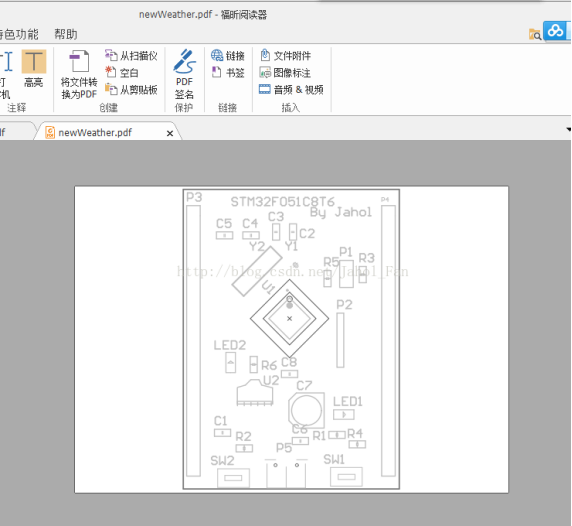
Task: Close the newWeather.pdf tab
Action: pyautogui.click(x=170, y=134)
